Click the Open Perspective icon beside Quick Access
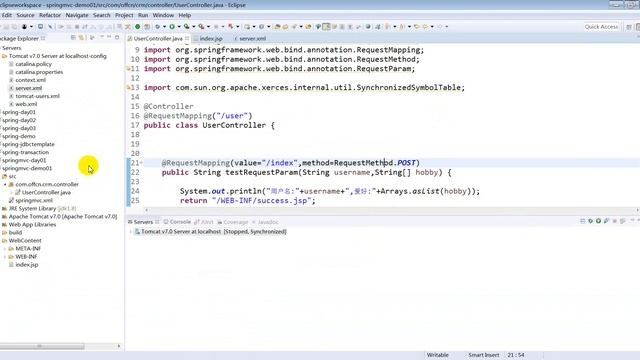This screenshot has height=360, width=640. pos(629,27)
